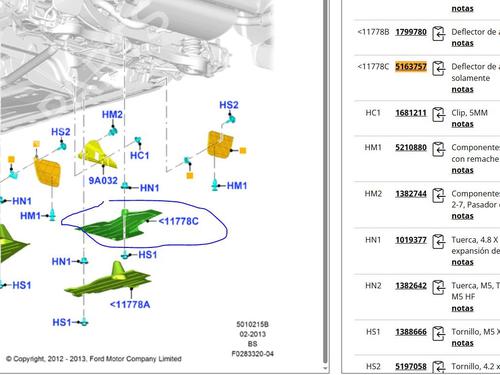Select the <11778A callout label
Screen dimensions: 500x375
pos(130,304)
